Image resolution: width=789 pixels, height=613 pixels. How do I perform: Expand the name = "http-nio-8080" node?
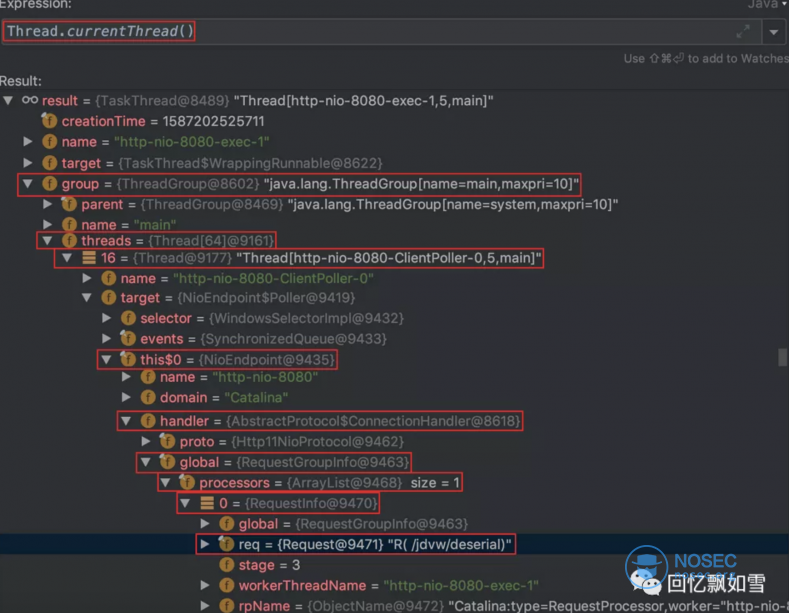click(x=126, y=377)
